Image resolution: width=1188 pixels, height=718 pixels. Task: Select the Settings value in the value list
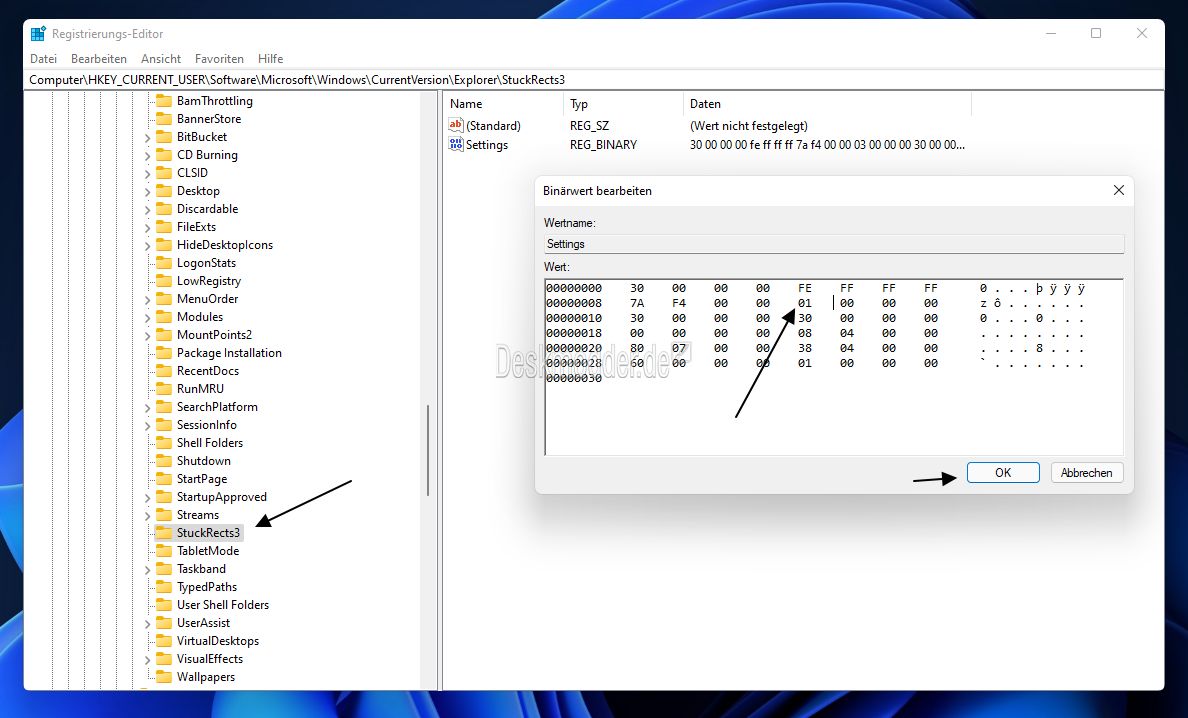coord(486,145)
